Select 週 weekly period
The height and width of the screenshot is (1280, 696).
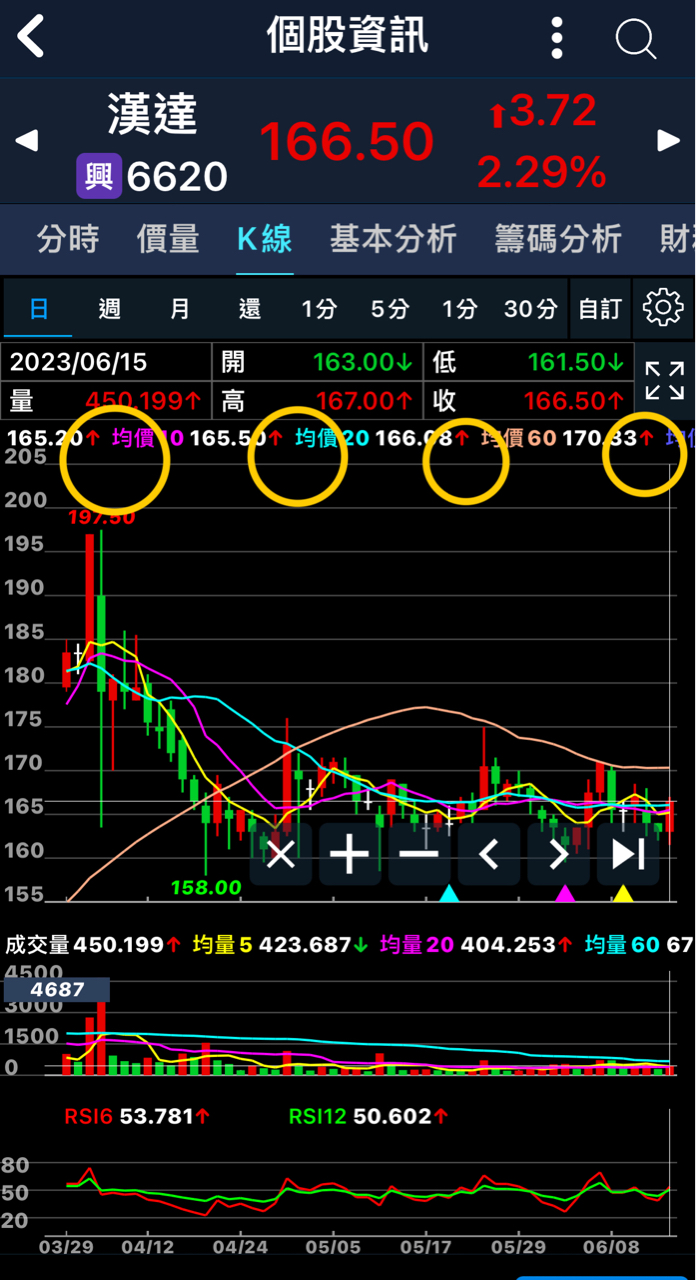109,308
